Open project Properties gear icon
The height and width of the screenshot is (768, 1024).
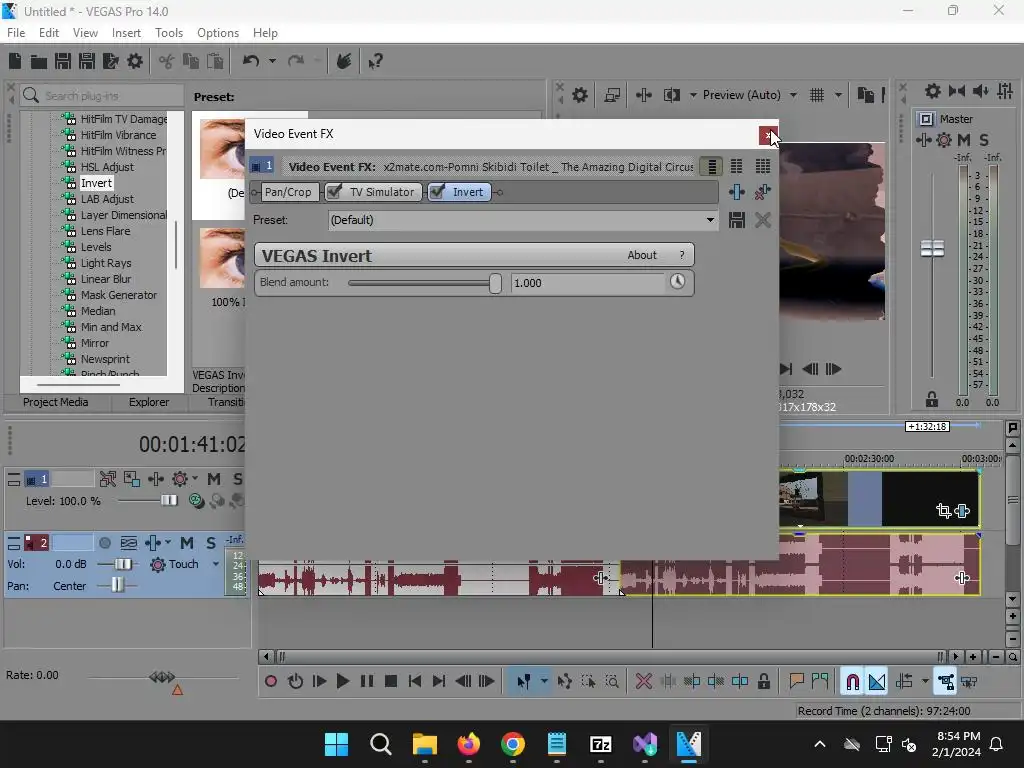[135, 61]
